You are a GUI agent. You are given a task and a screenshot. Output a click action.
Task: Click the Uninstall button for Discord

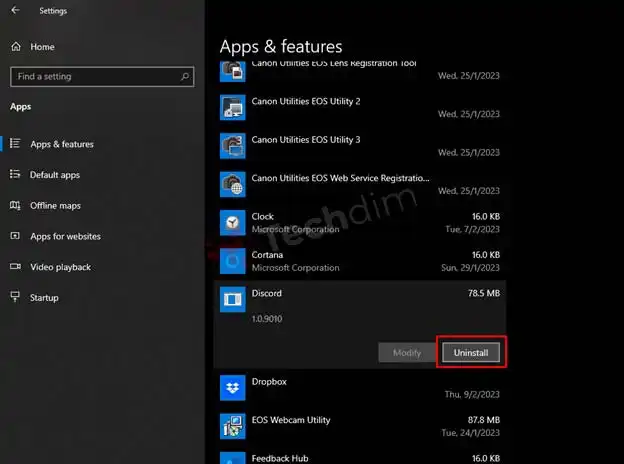(x=471, y=353)
